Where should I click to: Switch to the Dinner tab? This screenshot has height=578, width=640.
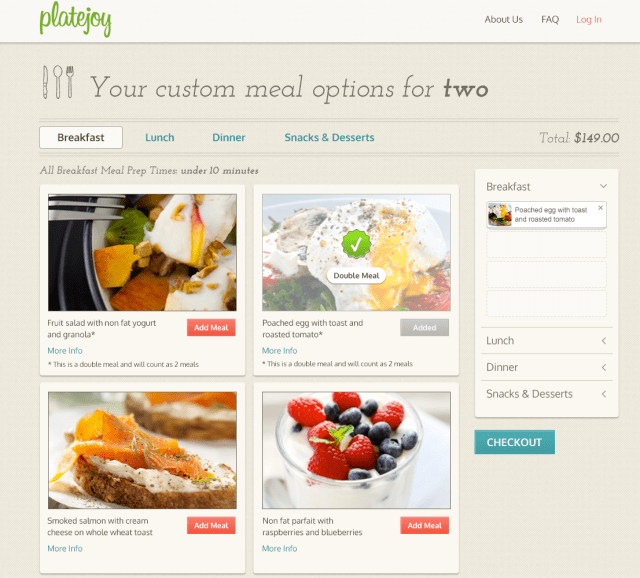[229, 138]
